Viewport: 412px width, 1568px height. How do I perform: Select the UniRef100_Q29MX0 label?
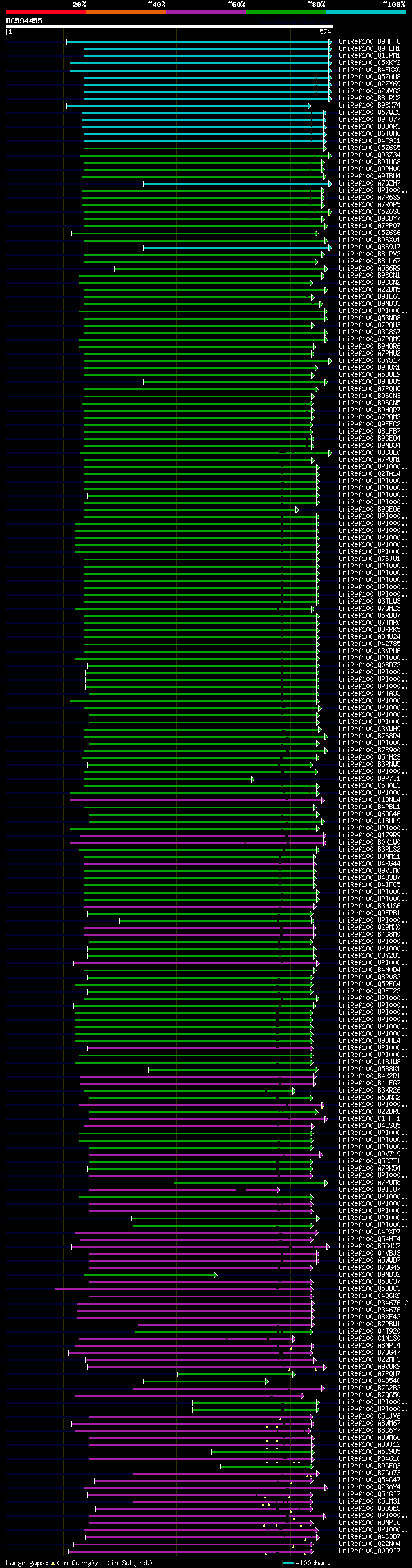(x=370, y=928)
